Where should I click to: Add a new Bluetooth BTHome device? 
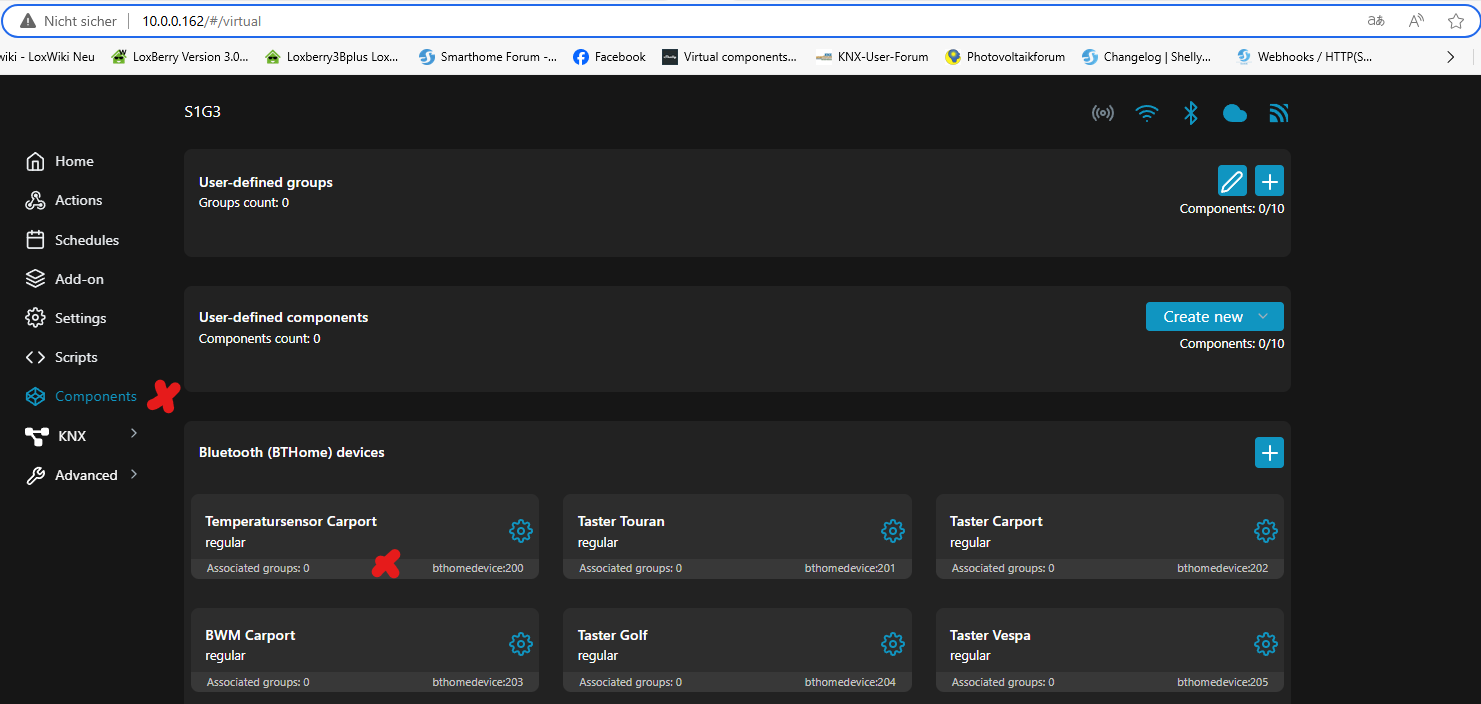[1269, 453]
